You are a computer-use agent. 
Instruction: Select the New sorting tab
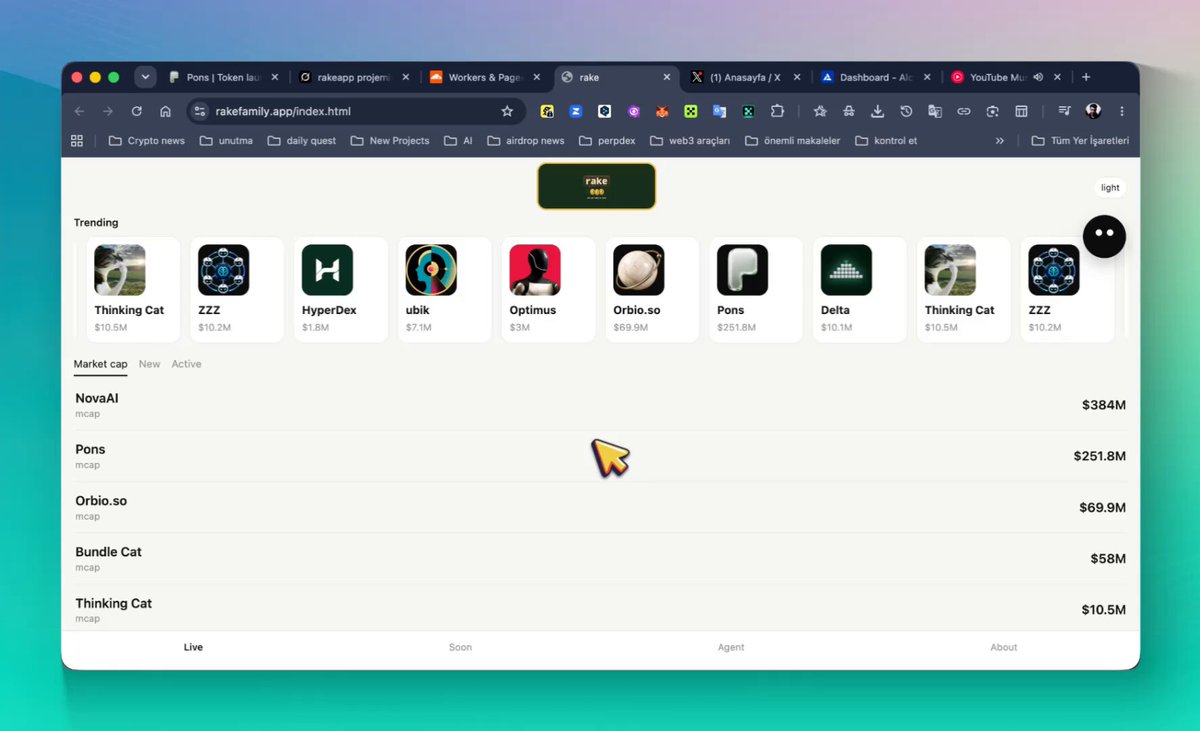click(149, 364)
